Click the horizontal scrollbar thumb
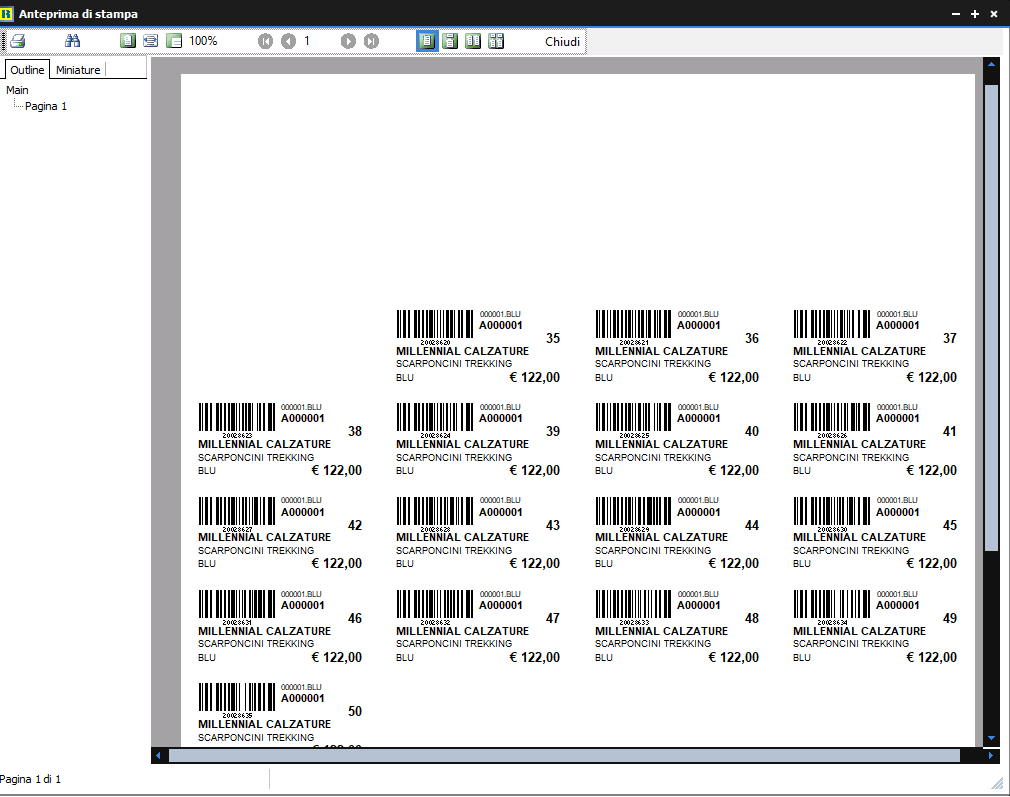 pyautogui.click(x=564, y=756)
